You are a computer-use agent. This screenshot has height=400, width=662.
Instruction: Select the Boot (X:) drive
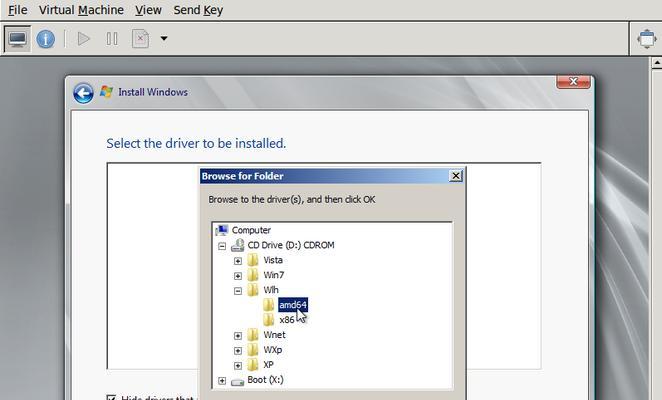(x=266, y=379)
